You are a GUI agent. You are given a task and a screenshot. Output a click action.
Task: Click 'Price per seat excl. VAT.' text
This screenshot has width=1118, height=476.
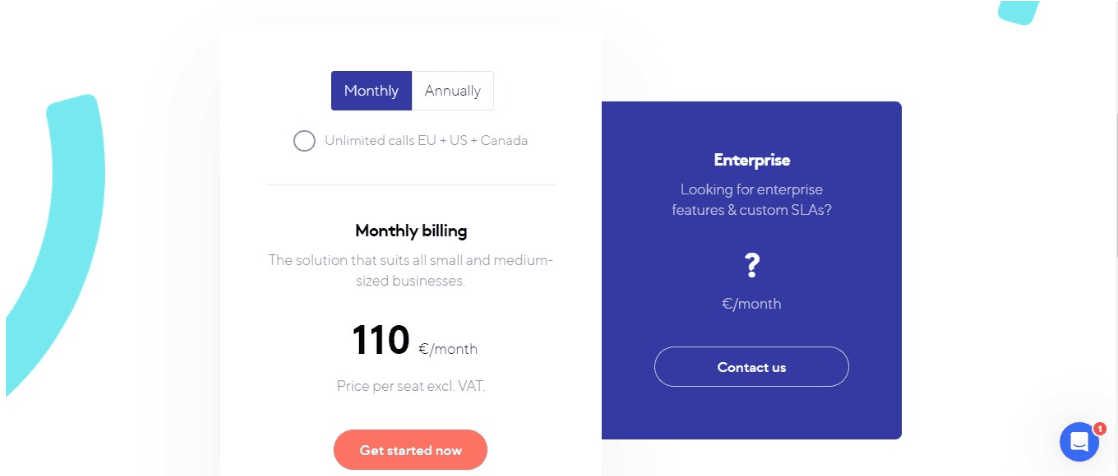point(411,386)
